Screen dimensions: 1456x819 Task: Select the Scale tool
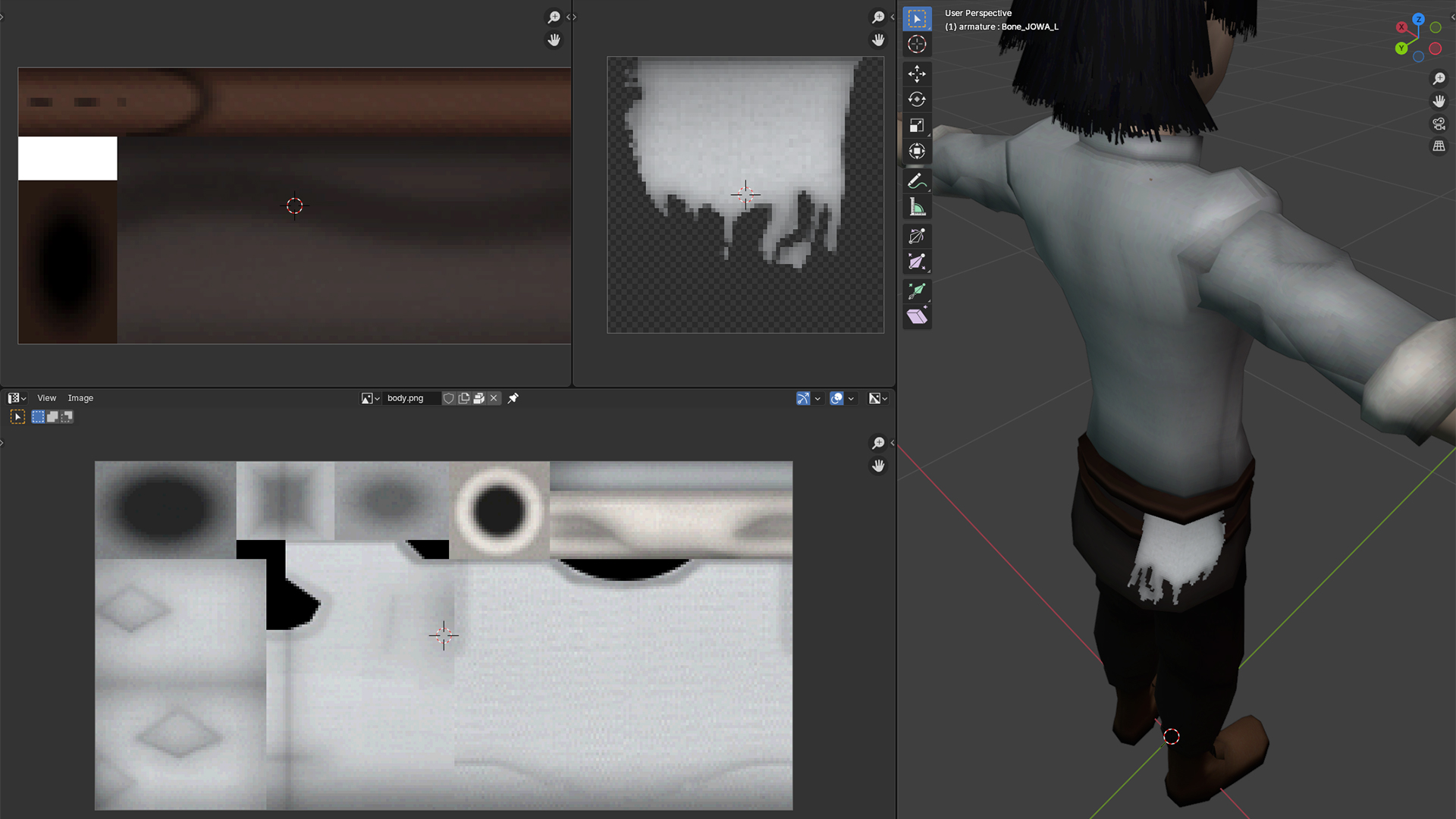pos(917,125)
